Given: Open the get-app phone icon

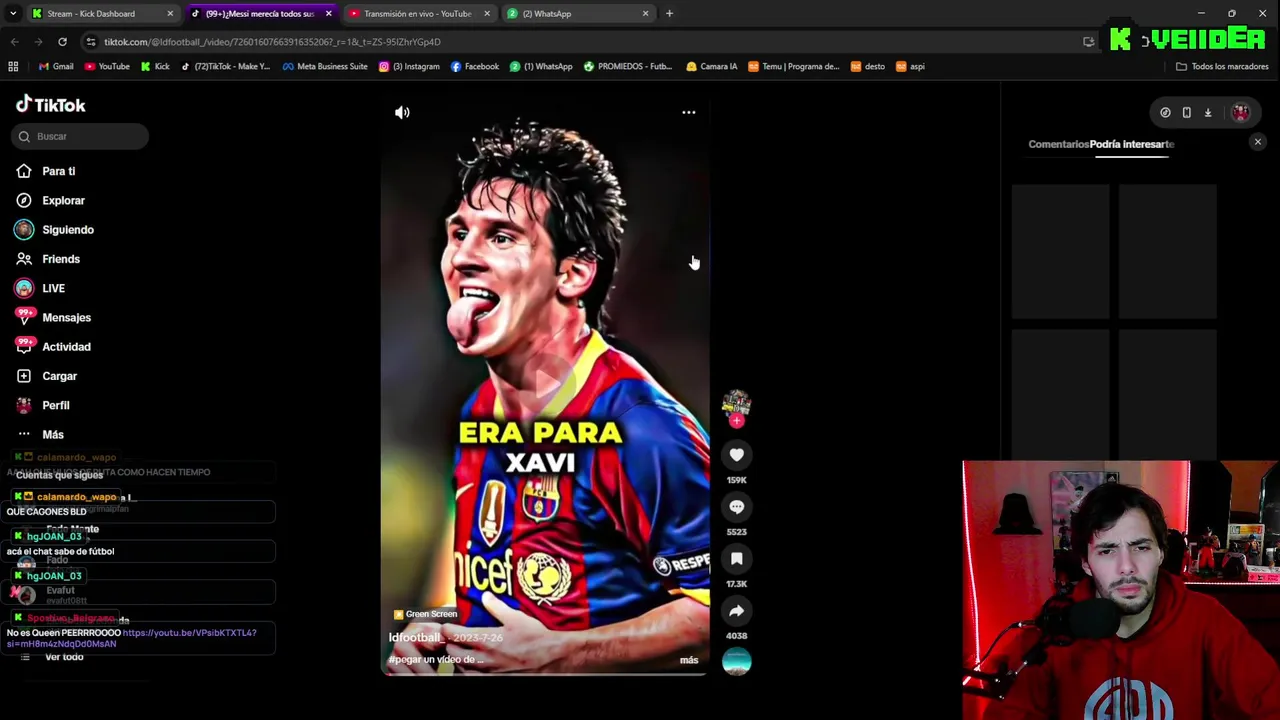Looking at the screenshot, I should tap(1186, 113).
